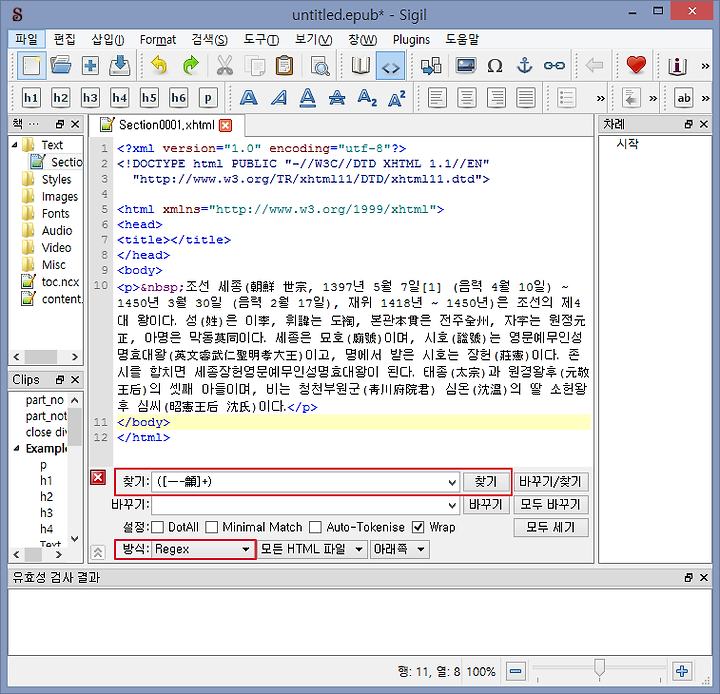Viewport: 720px width, 694px height.
Task: Switch to Book View icon
Action: pos(361,66)
